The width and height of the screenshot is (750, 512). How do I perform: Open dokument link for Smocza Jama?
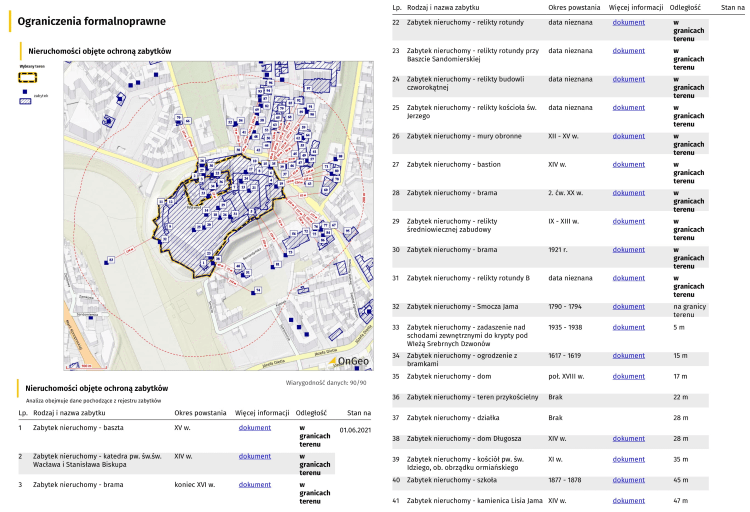coord(629,307)
